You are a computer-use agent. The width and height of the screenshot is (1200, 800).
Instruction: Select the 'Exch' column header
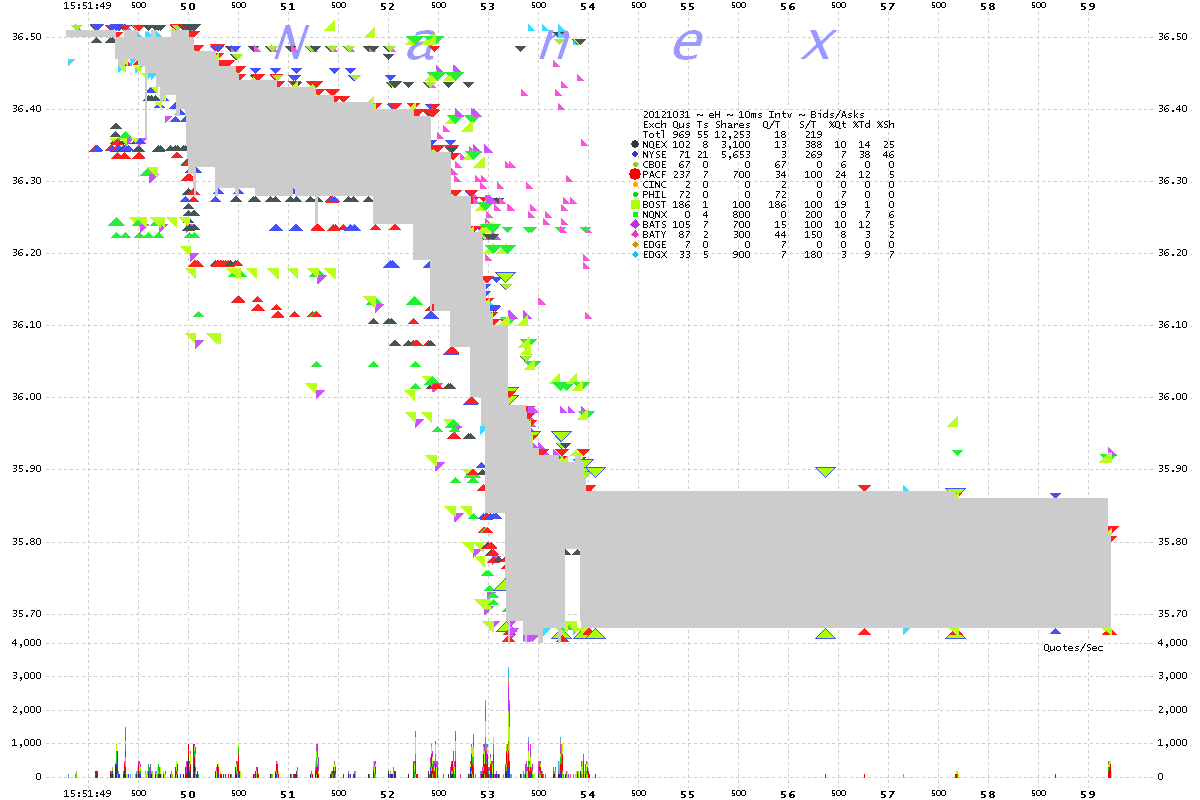(x=654, y=125)
